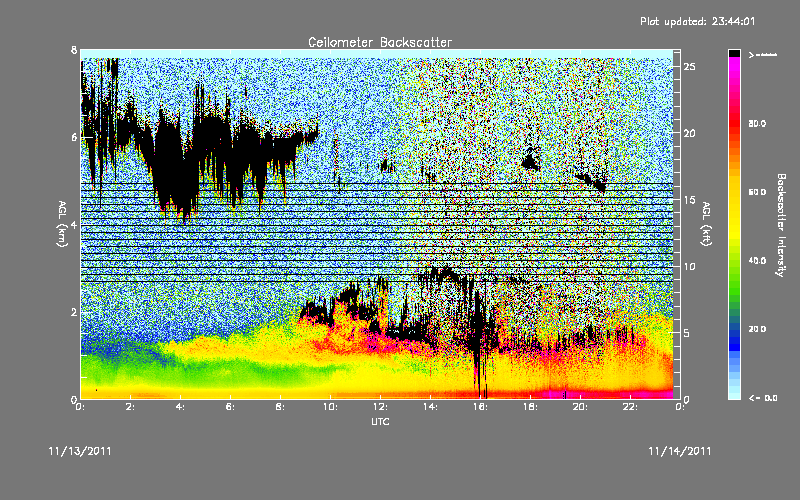This screenshot has width=800, height=500.
Task: Click the 'Backscatter Intensity' colorbar label
Action: point(780,225)
